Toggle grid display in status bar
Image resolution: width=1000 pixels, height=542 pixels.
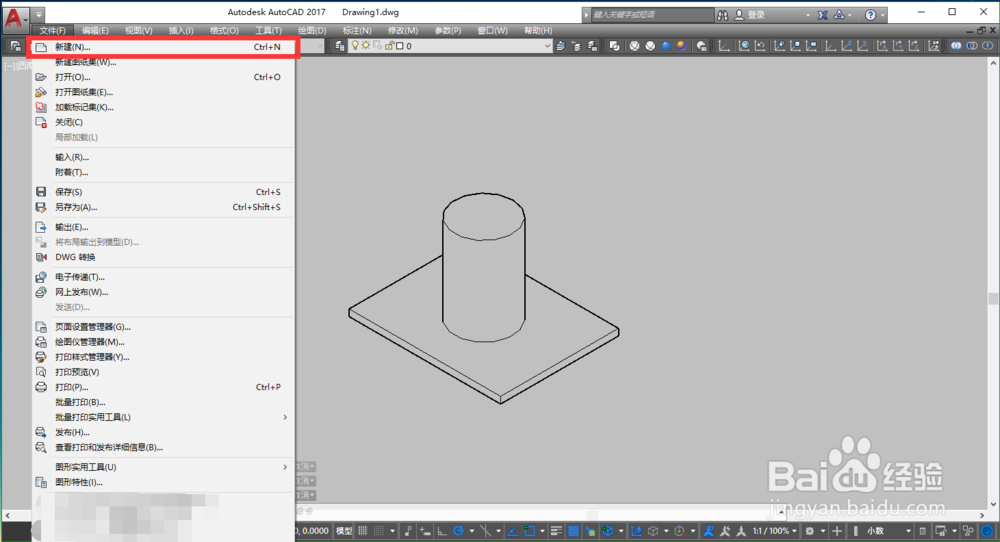point(362,531)
